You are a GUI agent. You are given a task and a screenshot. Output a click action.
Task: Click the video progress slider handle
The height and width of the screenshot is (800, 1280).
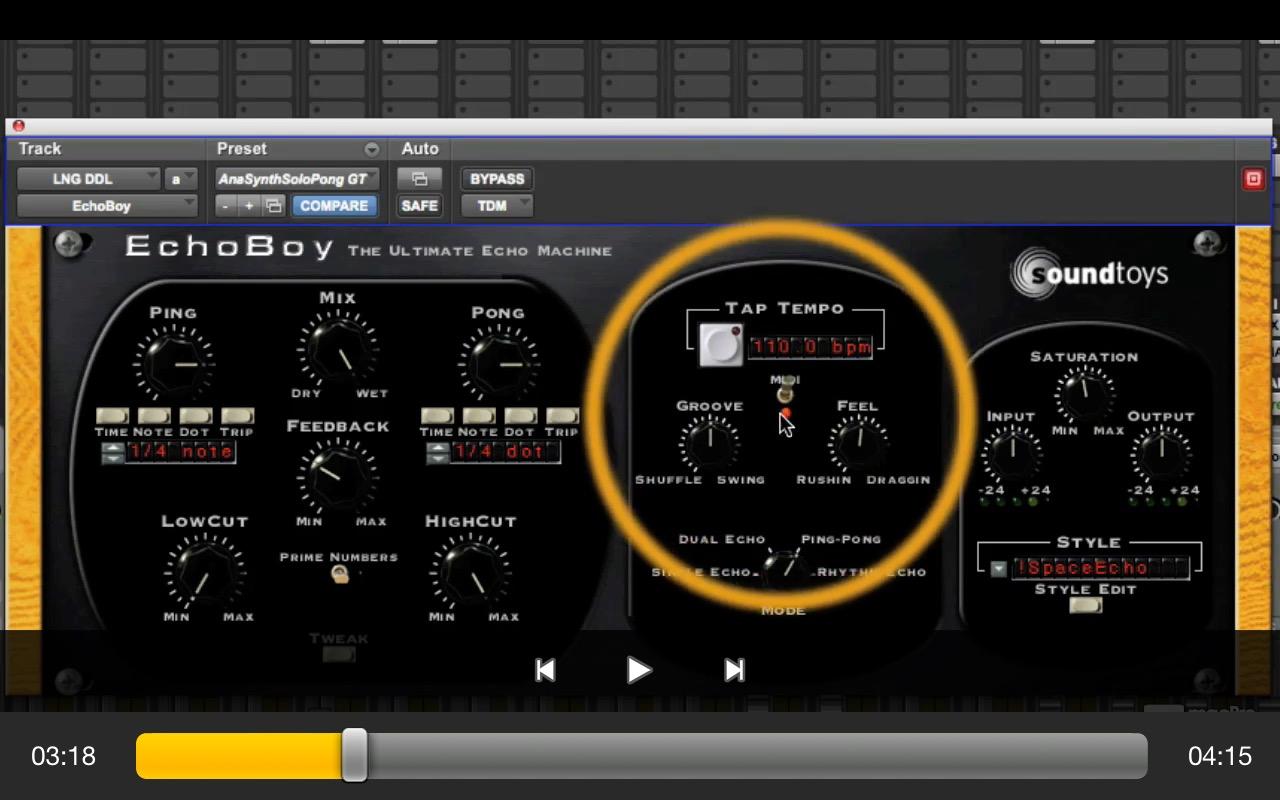pyautogui.click(x=354, y=755)
